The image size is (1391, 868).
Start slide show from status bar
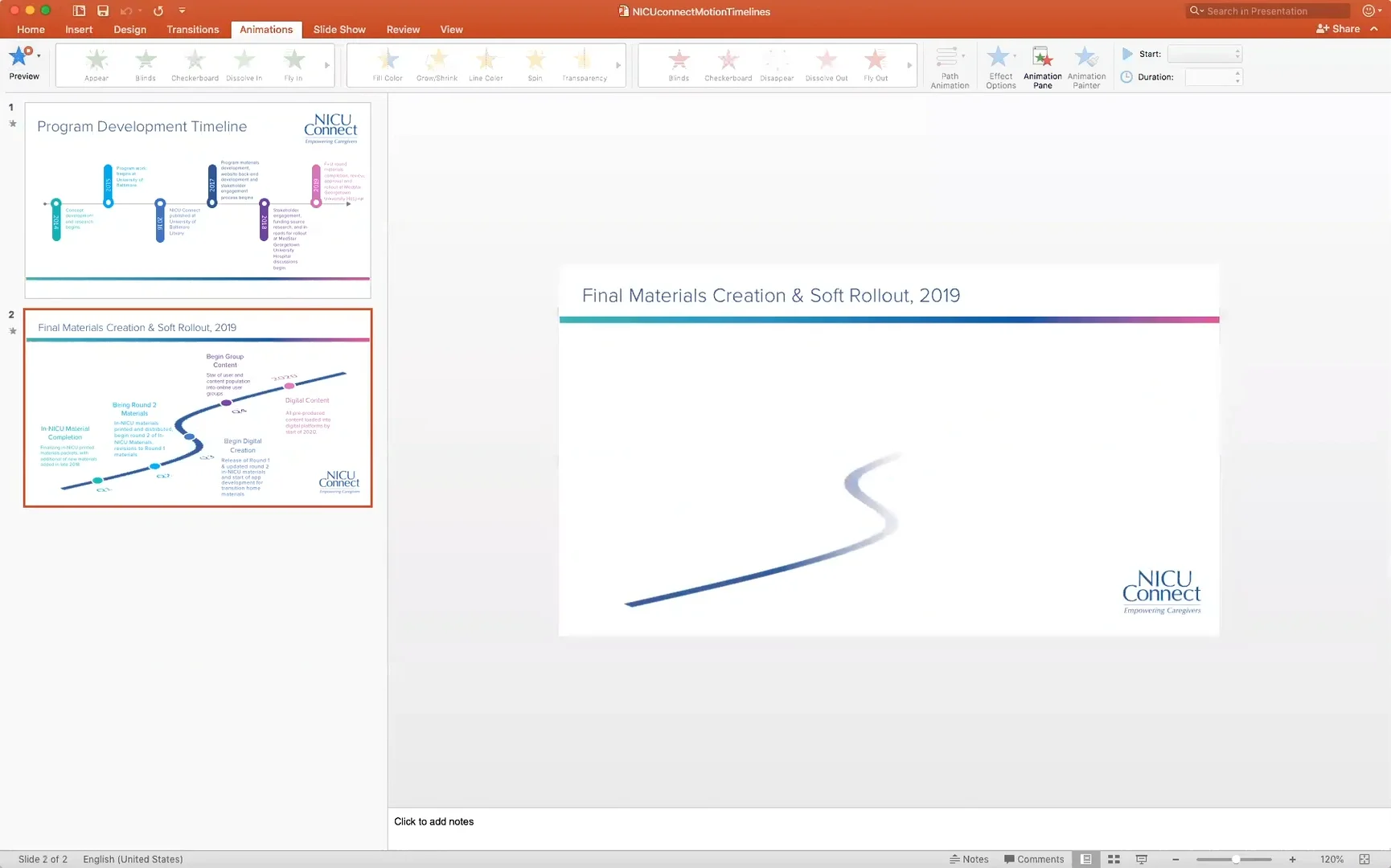point(1141,859)
